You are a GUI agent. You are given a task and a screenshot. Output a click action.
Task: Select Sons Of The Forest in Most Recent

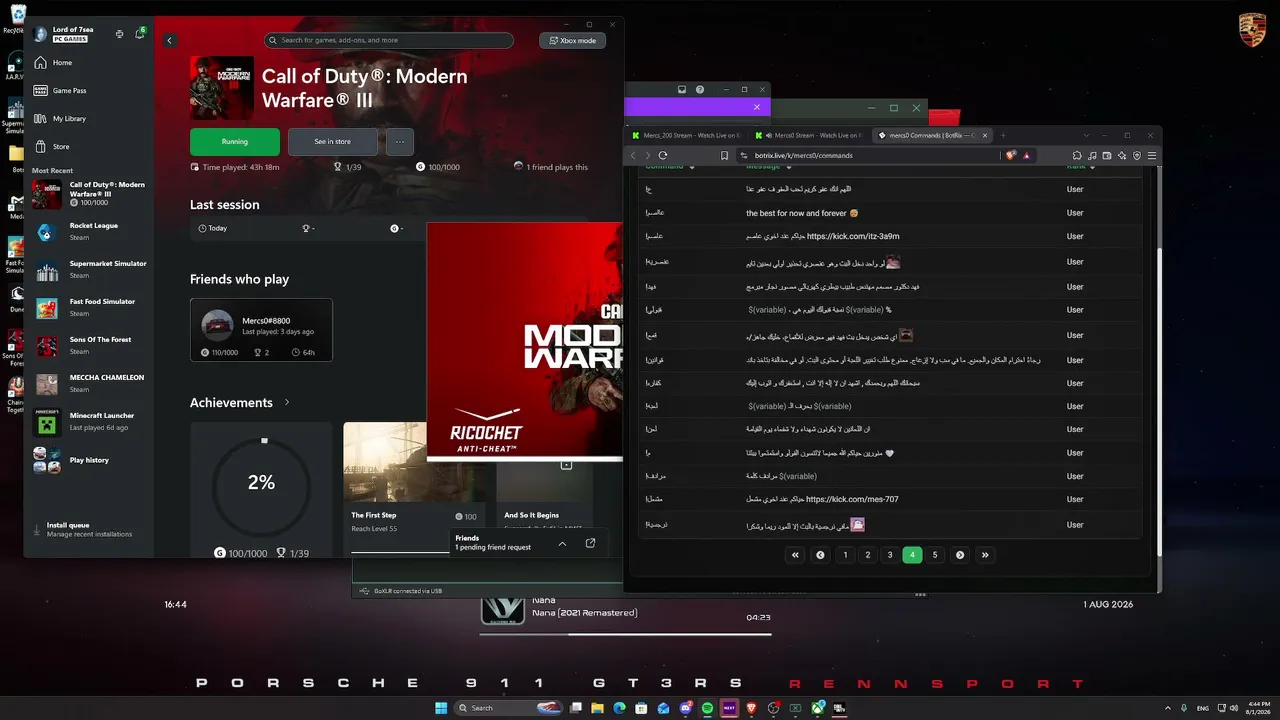89,346
